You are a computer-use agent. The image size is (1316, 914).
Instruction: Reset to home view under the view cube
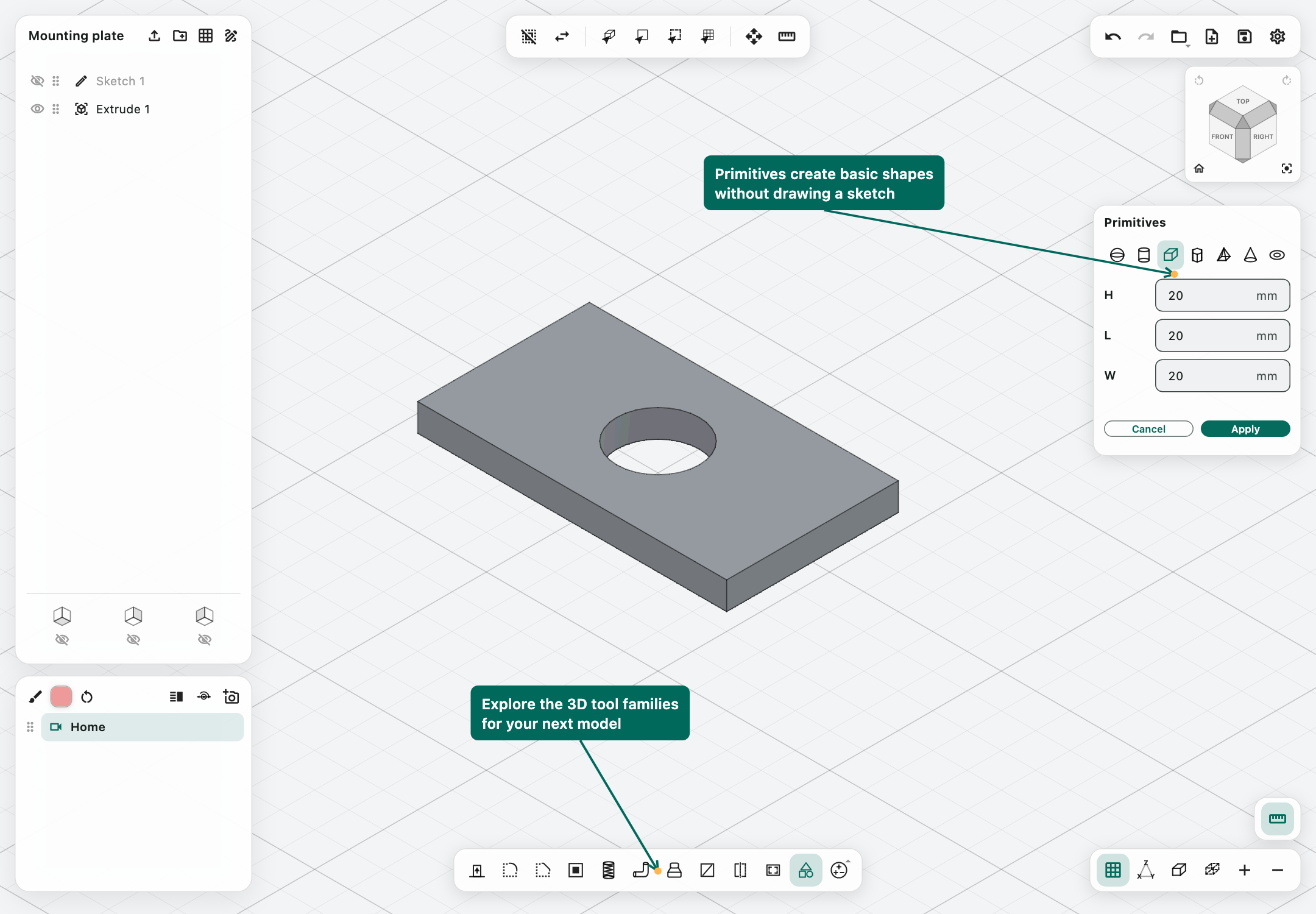pos(1199,169)
